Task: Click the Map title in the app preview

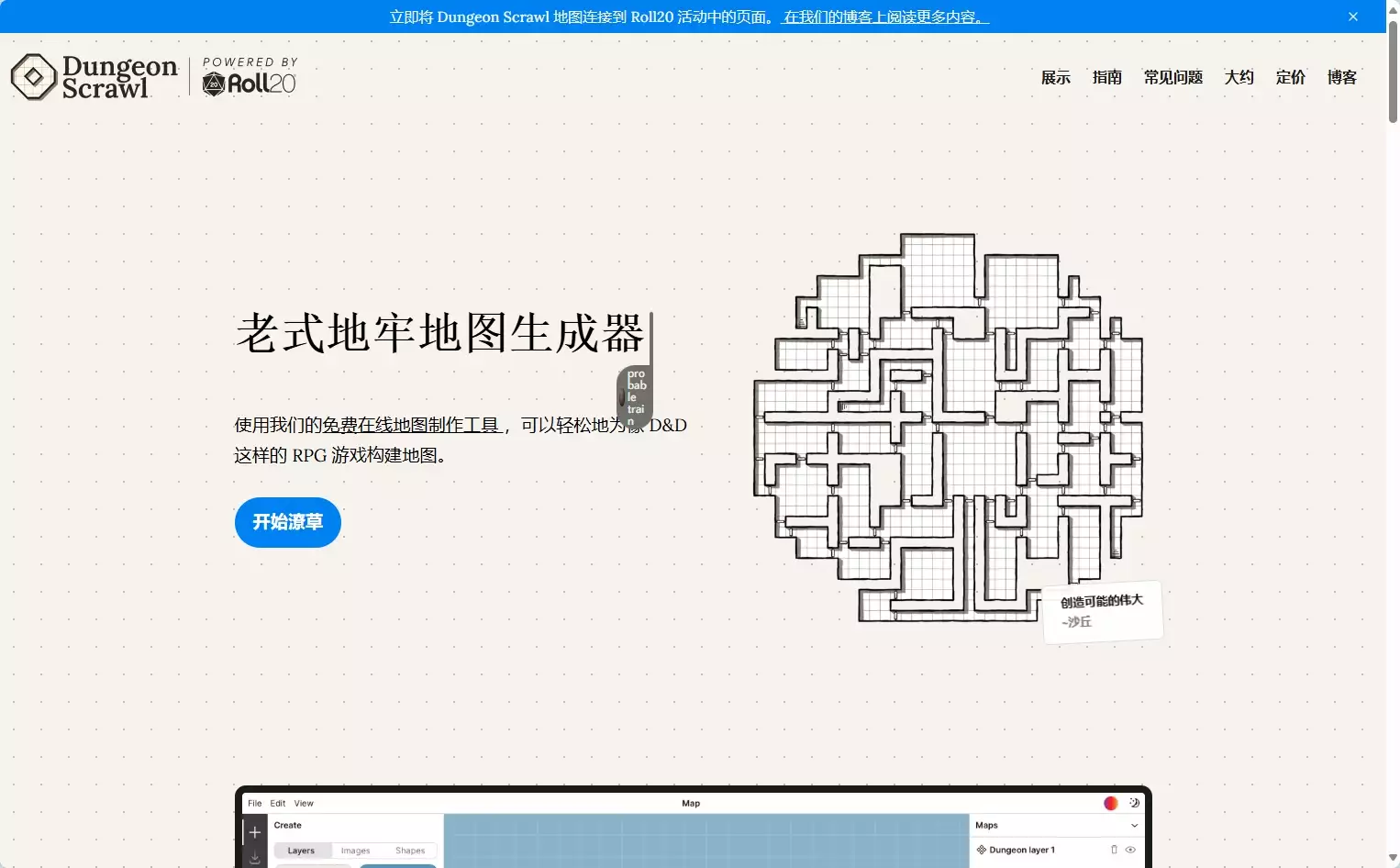Action: 691,803
